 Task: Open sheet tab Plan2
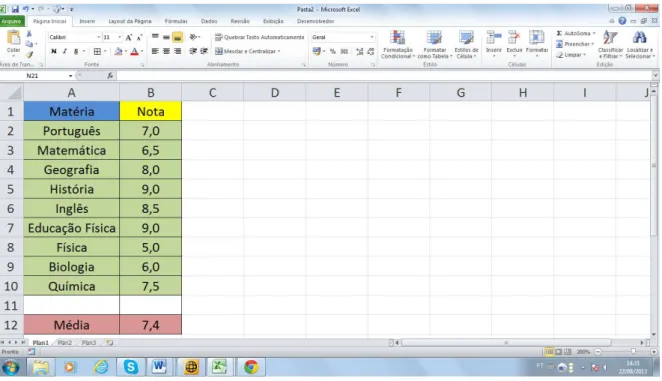tap(65, 343)
